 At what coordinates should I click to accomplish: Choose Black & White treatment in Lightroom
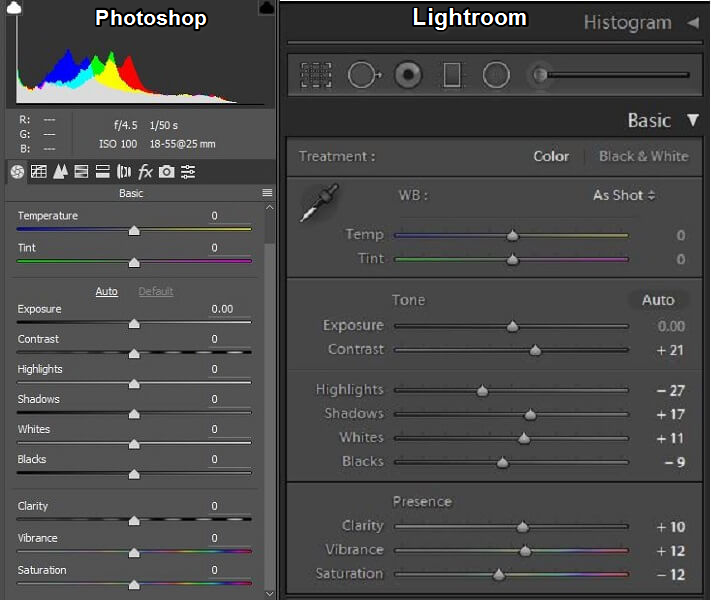[643, 156]
